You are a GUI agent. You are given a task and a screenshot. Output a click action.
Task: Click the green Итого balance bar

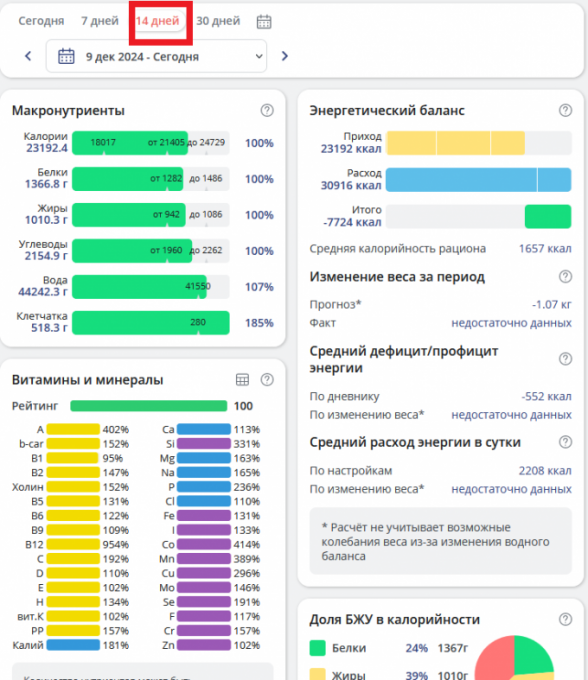coord(548,216)
